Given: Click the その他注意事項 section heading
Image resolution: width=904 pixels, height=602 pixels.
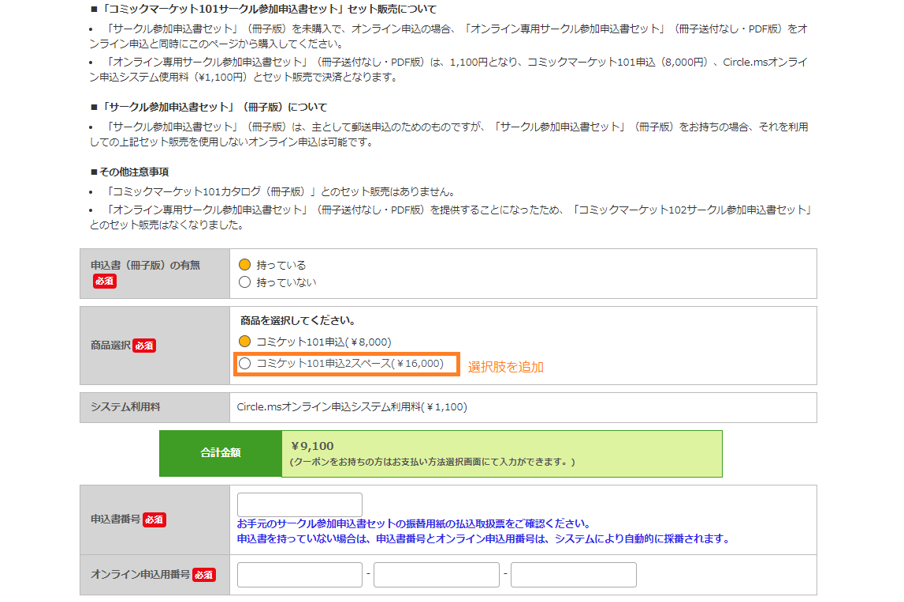Looking at the screenshot, I should coord(132,172).
